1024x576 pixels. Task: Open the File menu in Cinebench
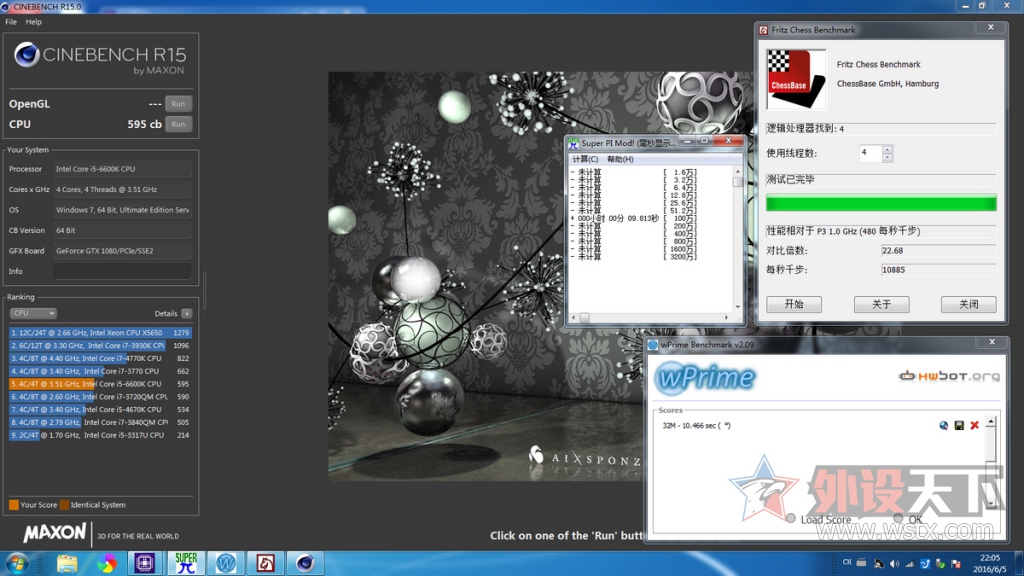tap(11, 22)
